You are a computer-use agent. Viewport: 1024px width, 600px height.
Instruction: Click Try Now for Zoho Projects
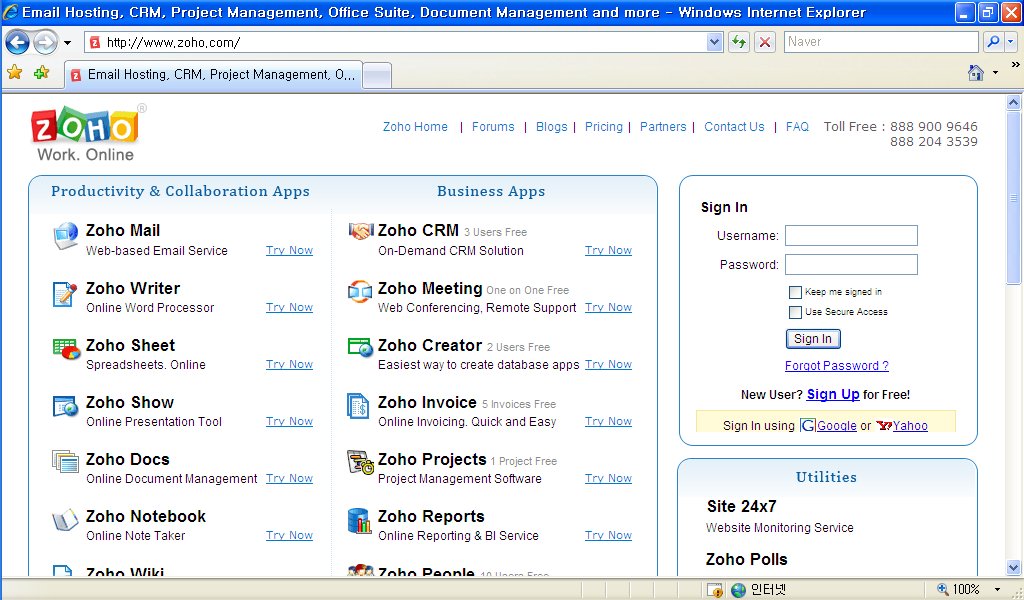click(608, 478)
